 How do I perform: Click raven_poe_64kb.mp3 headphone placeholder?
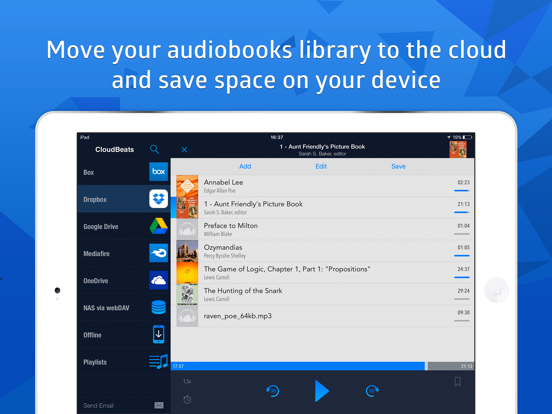point(187,316)
